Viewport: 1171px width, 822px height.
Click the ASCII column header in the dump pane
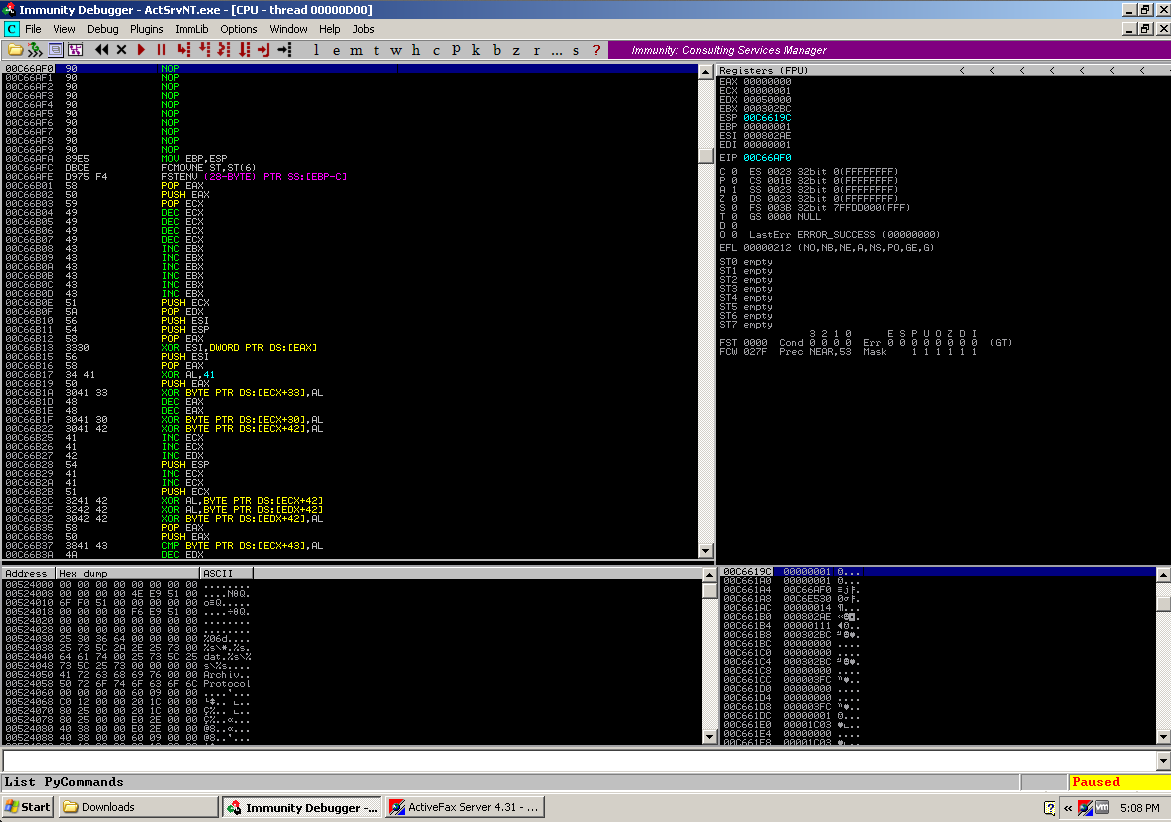tap(227, 573)
